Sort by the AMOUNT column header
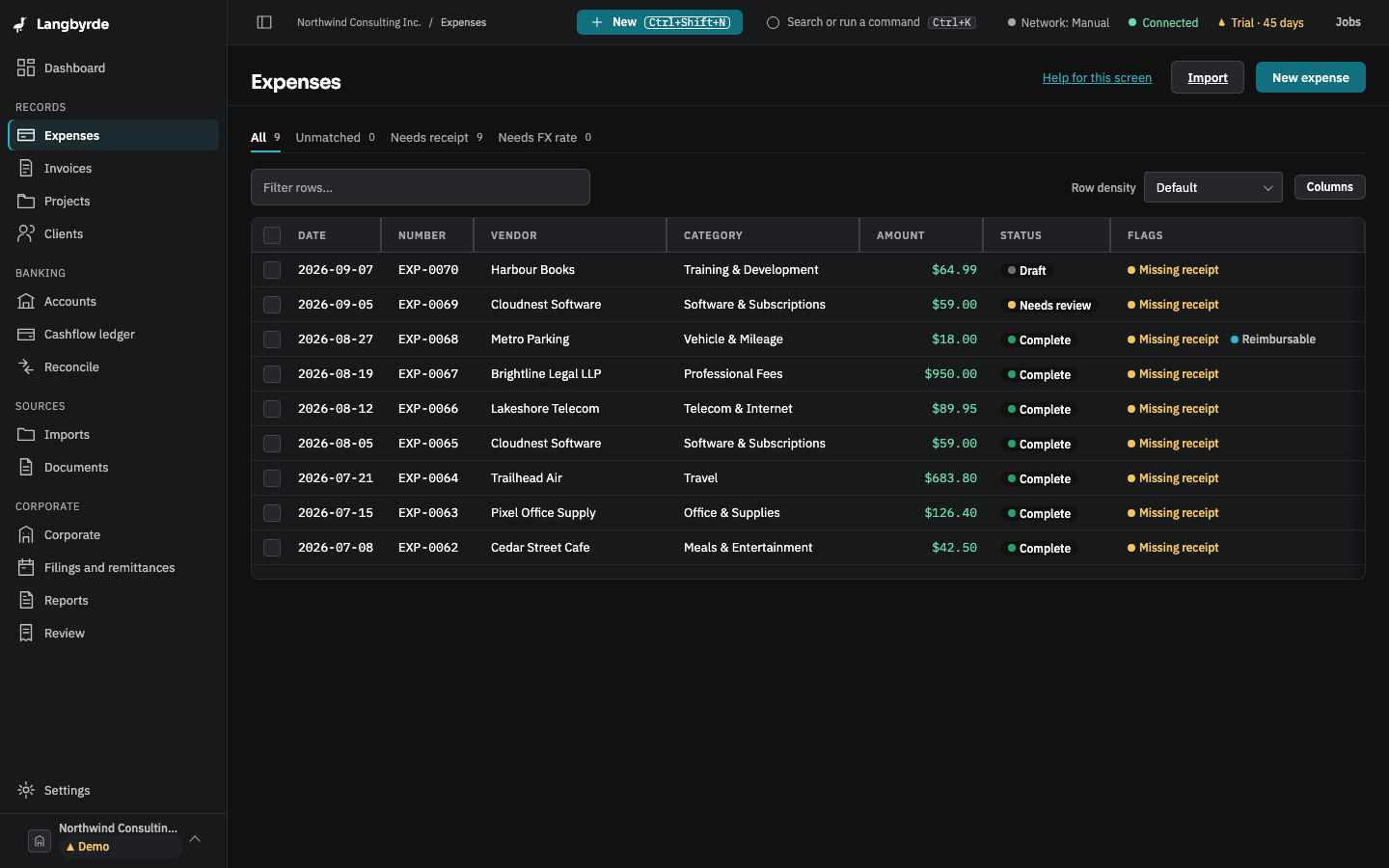Viewport: 1389px width, 868px height. pyautogui.click(x=900, y=235)
